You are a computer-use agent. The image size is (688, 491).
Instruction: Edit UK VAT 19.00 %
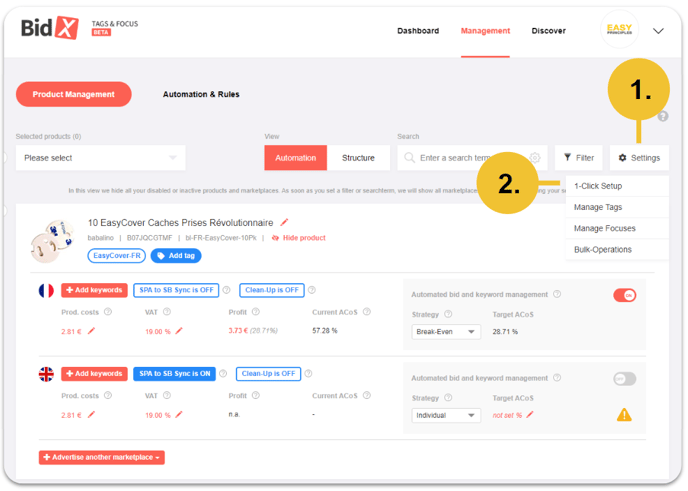click(x=179, y=415)
